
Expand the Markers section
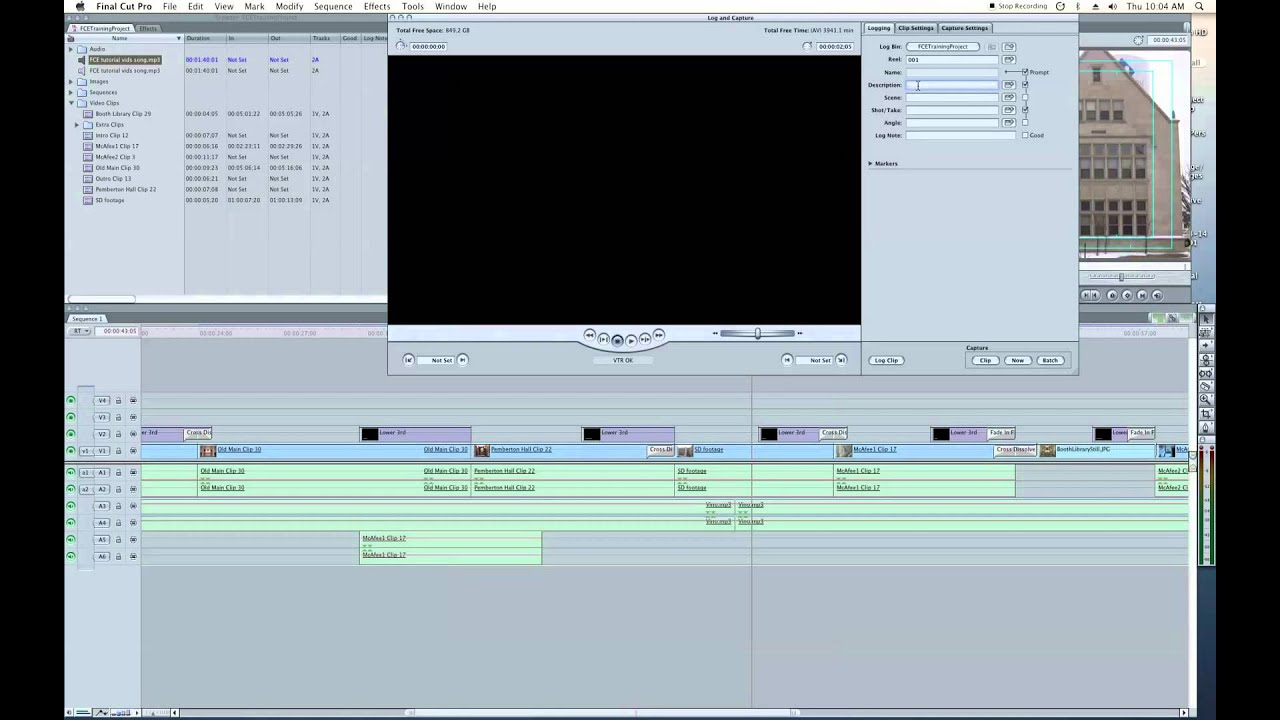click(x=870, y=163)
